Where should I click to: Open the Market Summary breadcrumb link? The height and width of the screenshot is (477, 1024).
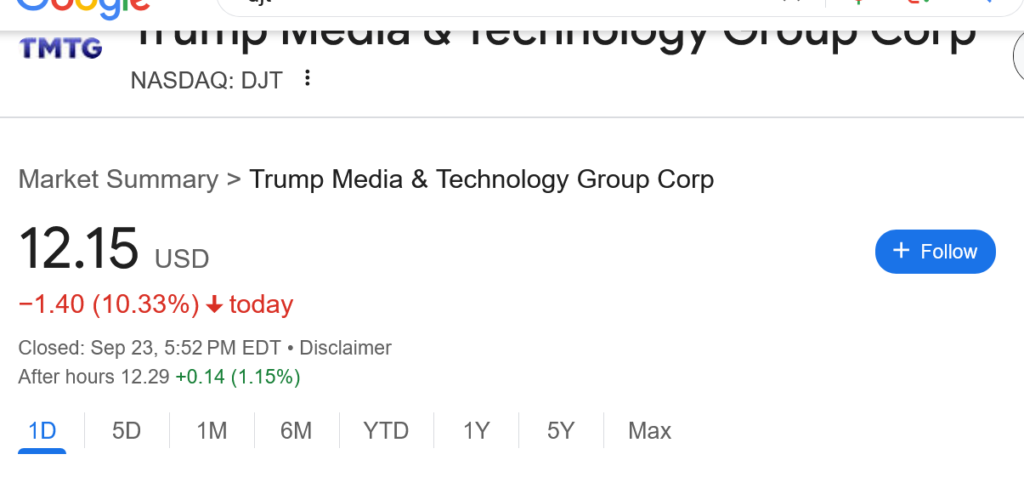(118, 180)
